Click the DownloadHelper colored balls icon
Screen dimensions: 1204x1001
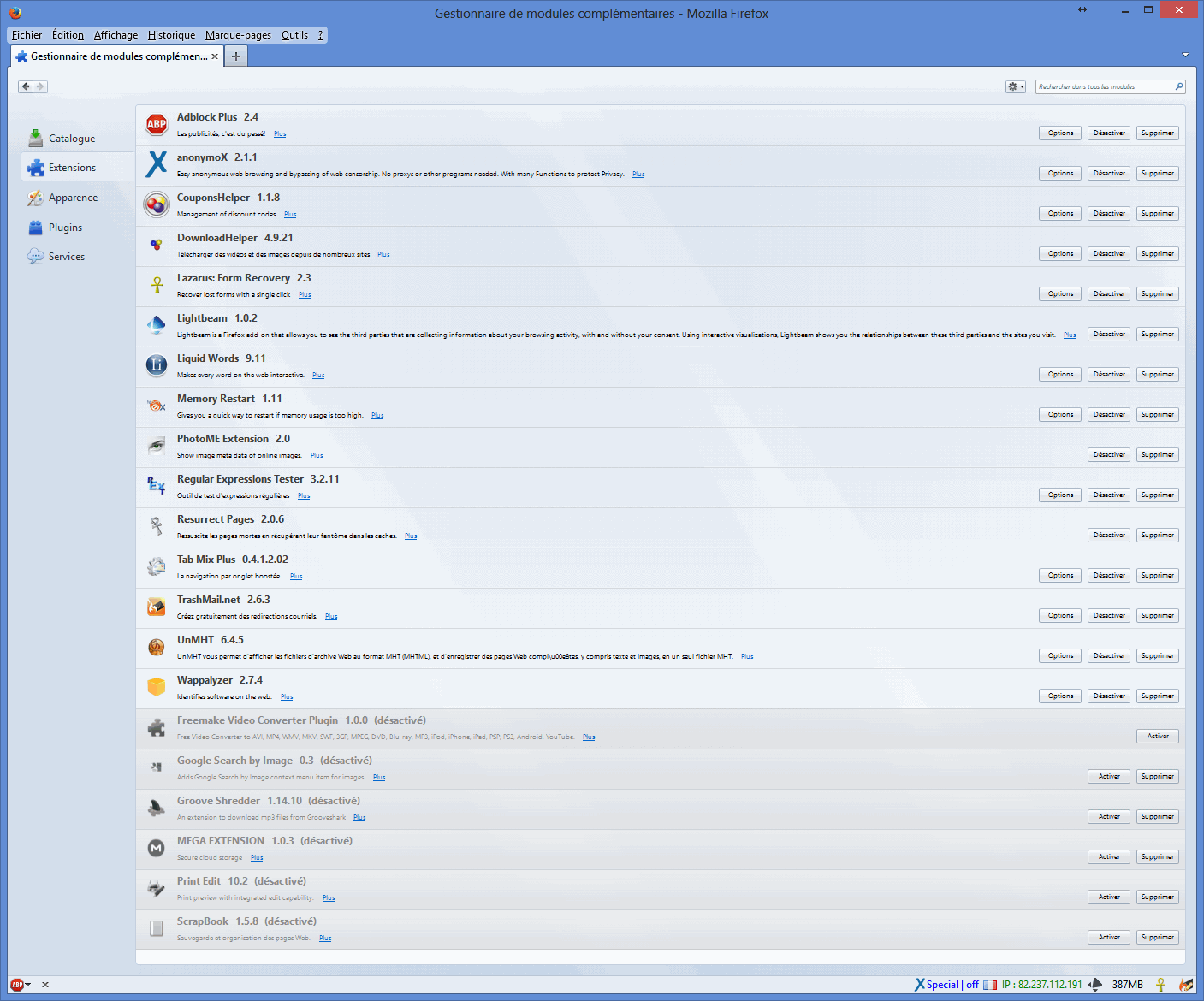click(157, 245)
